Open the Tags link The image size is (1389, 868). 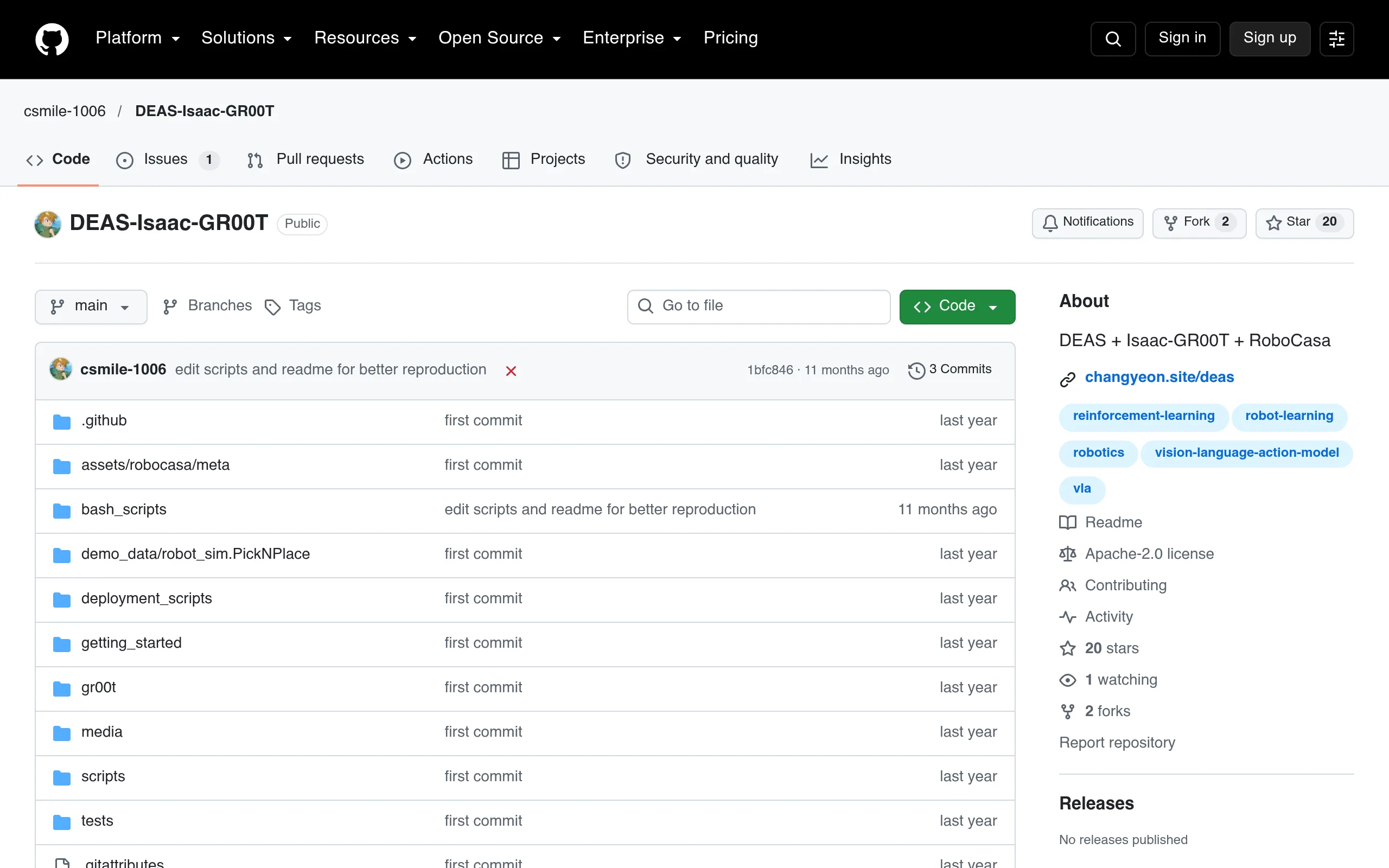(293, 306)
